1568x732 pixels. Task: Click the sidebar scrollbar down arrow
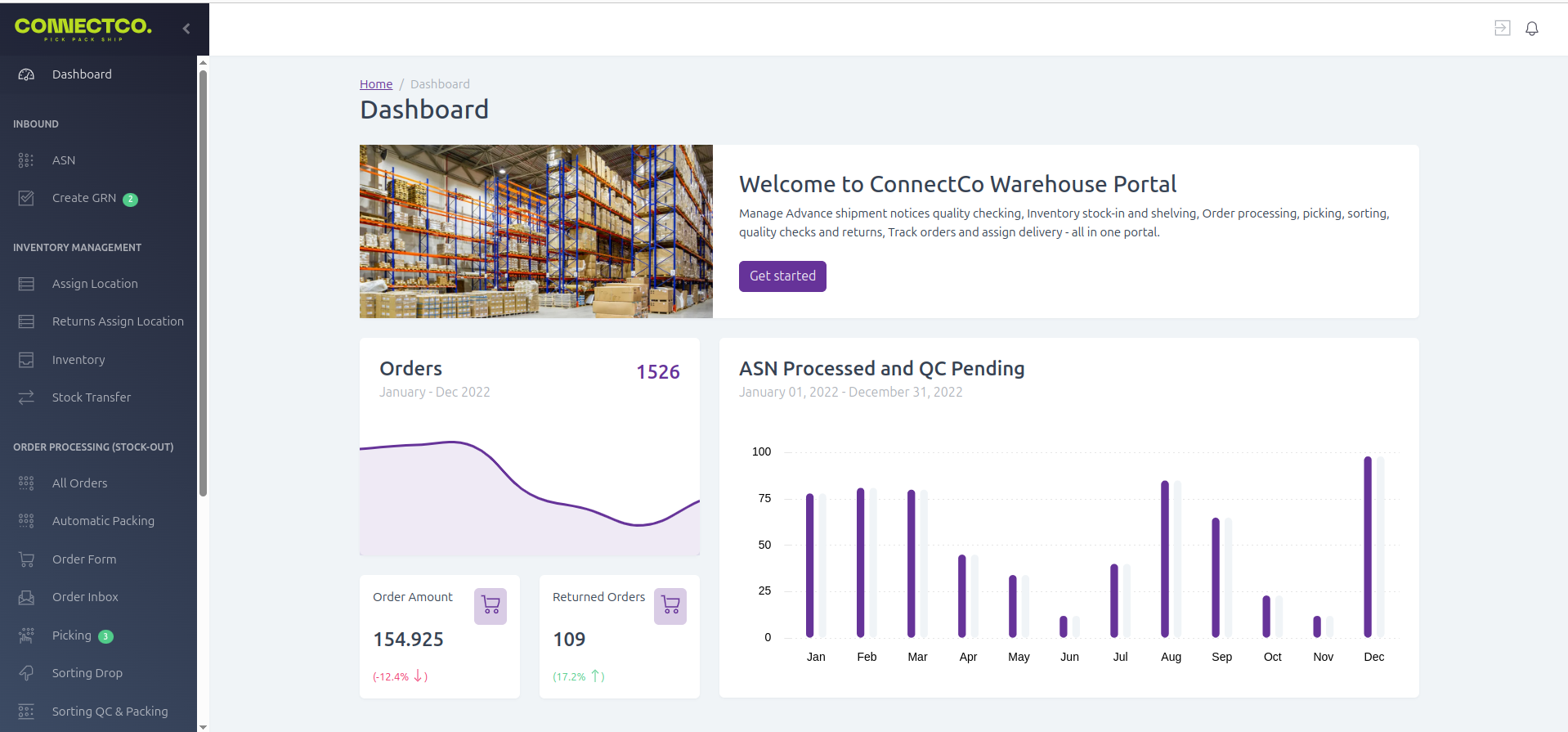tap(203, 726)
